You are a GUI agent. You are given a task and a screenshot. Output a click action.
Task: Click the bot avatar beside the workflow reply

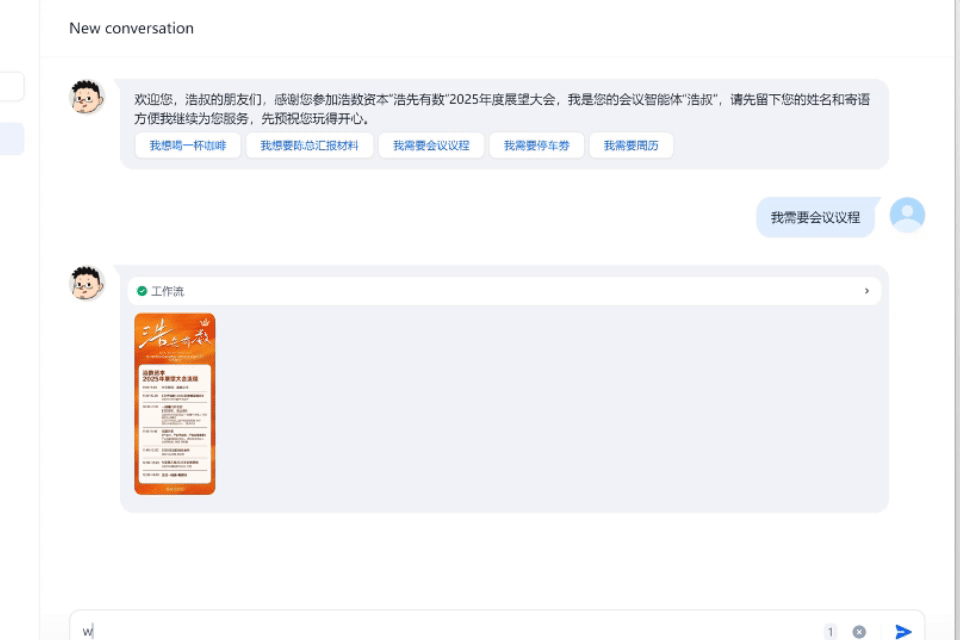coord(87,283)
